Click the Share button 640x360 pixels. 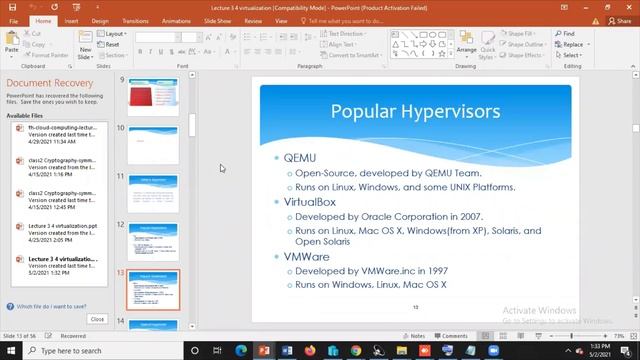coord(620,21)
